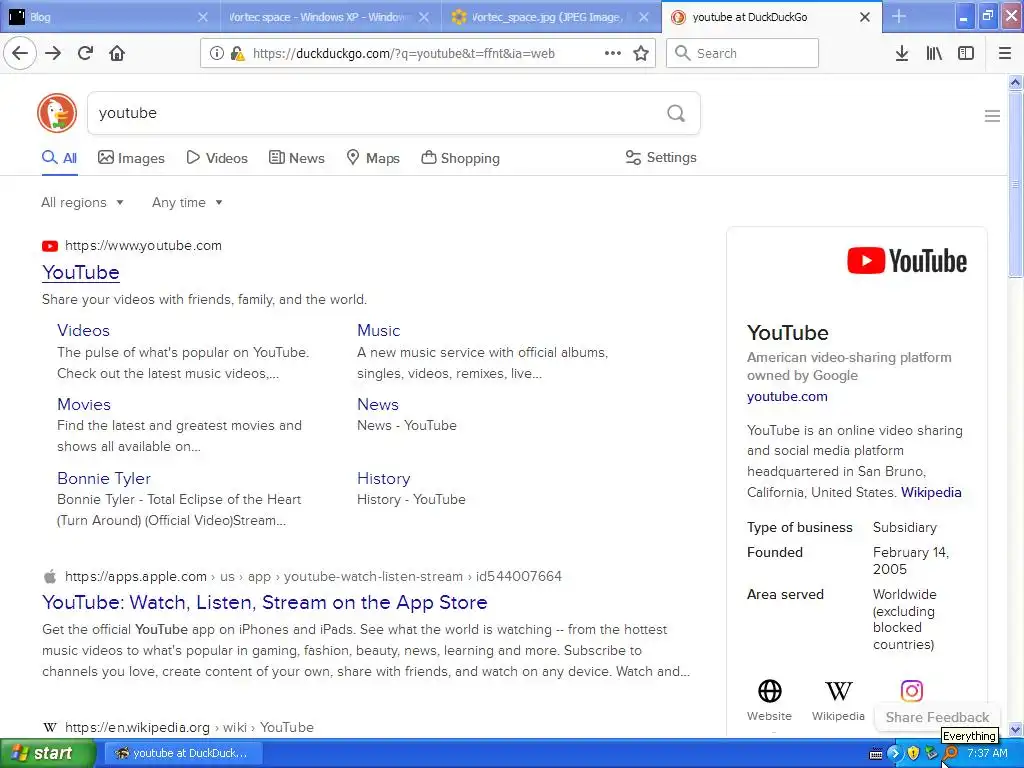Click the yellow security shield tray icon
Screen dimensions: 1024x768
pyautogui.click(x=913, y=753)
